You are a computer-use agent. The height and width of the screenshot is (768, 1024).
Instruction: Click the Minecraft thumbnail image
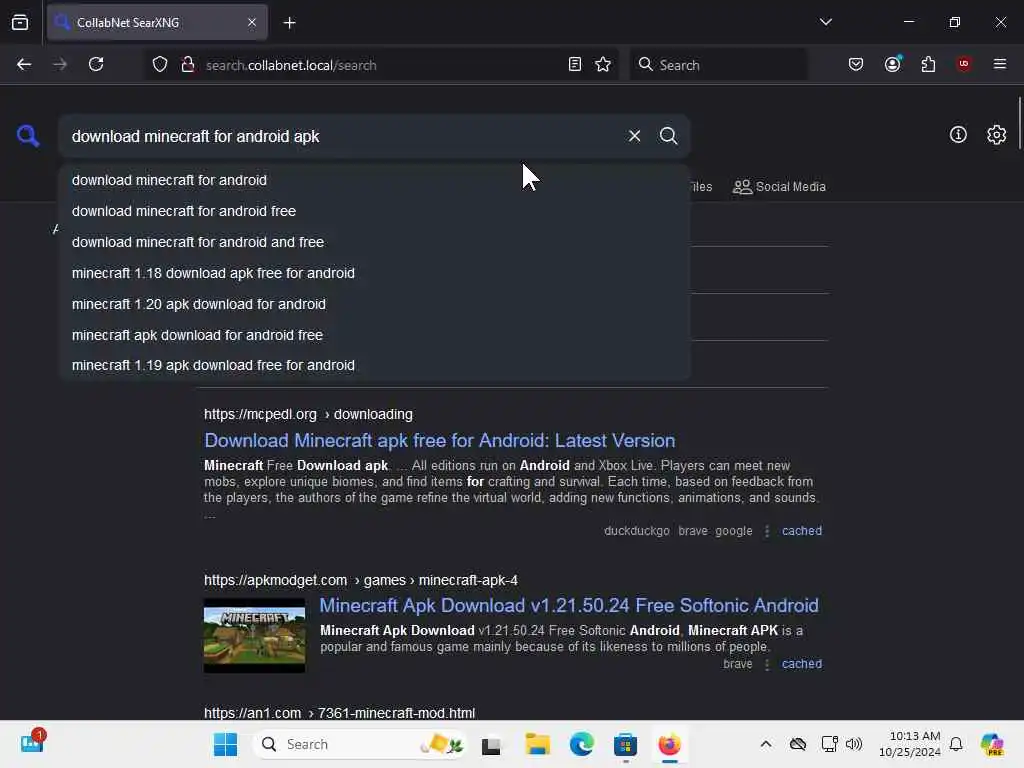click(x=254, y=635)
